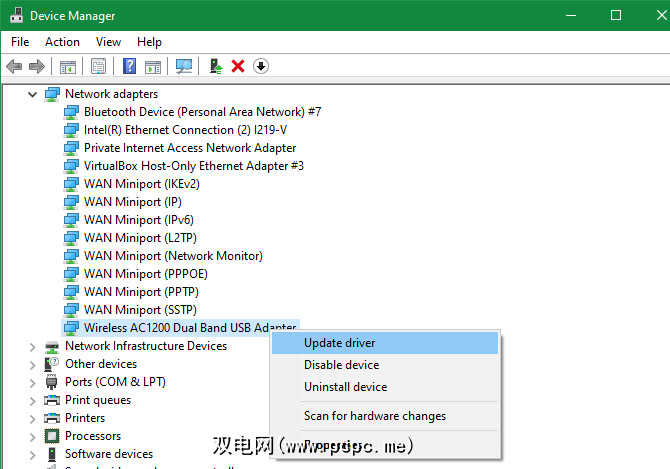Image resolution: width=670 pixels, height=469 pixels.
Task: Click the icon next to Bluetooth Device #7
Action: (71, 112)
